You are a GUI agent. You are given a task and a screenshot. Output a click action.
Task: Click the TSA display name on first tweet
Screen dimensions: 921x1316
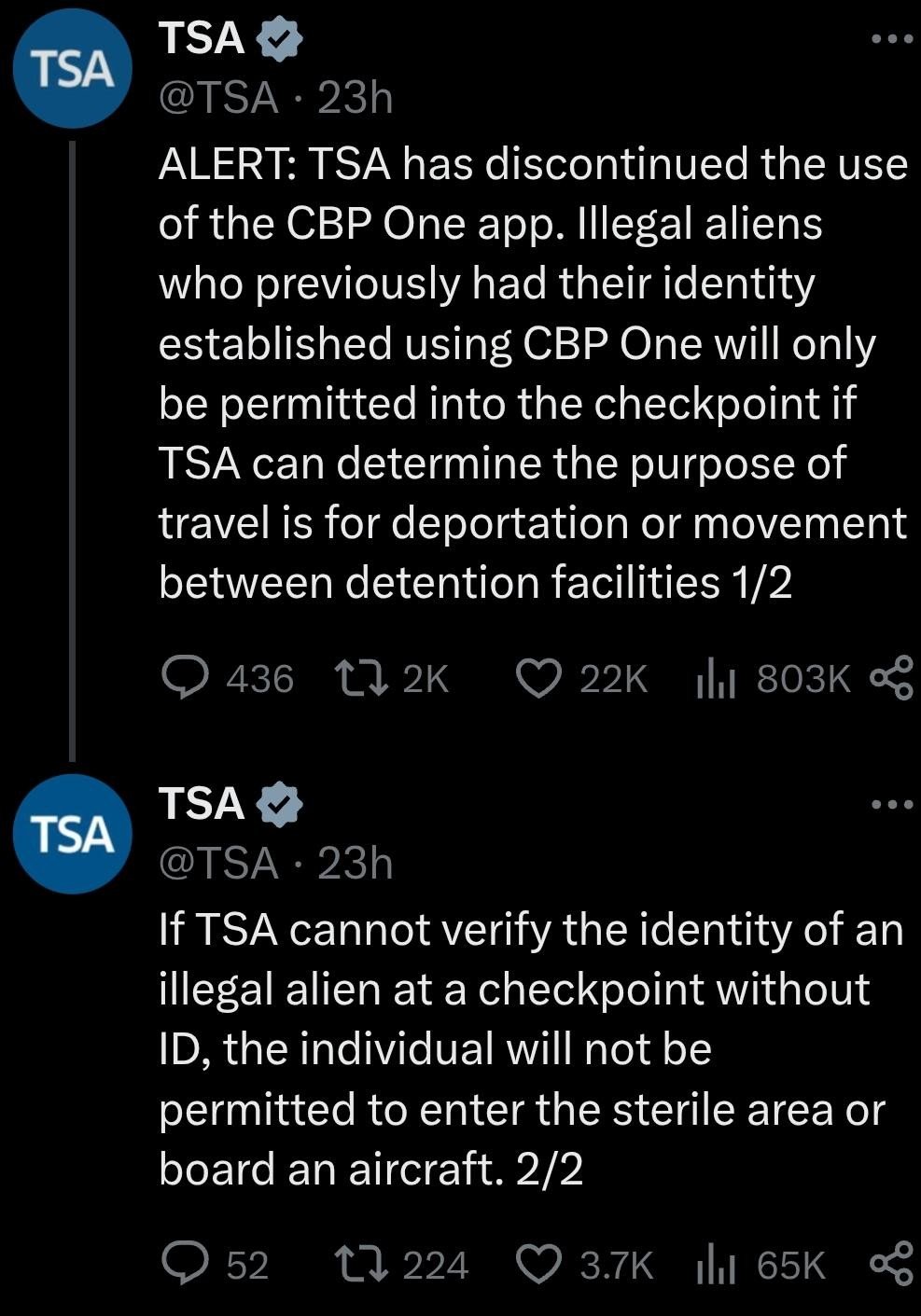click(202, 39)
